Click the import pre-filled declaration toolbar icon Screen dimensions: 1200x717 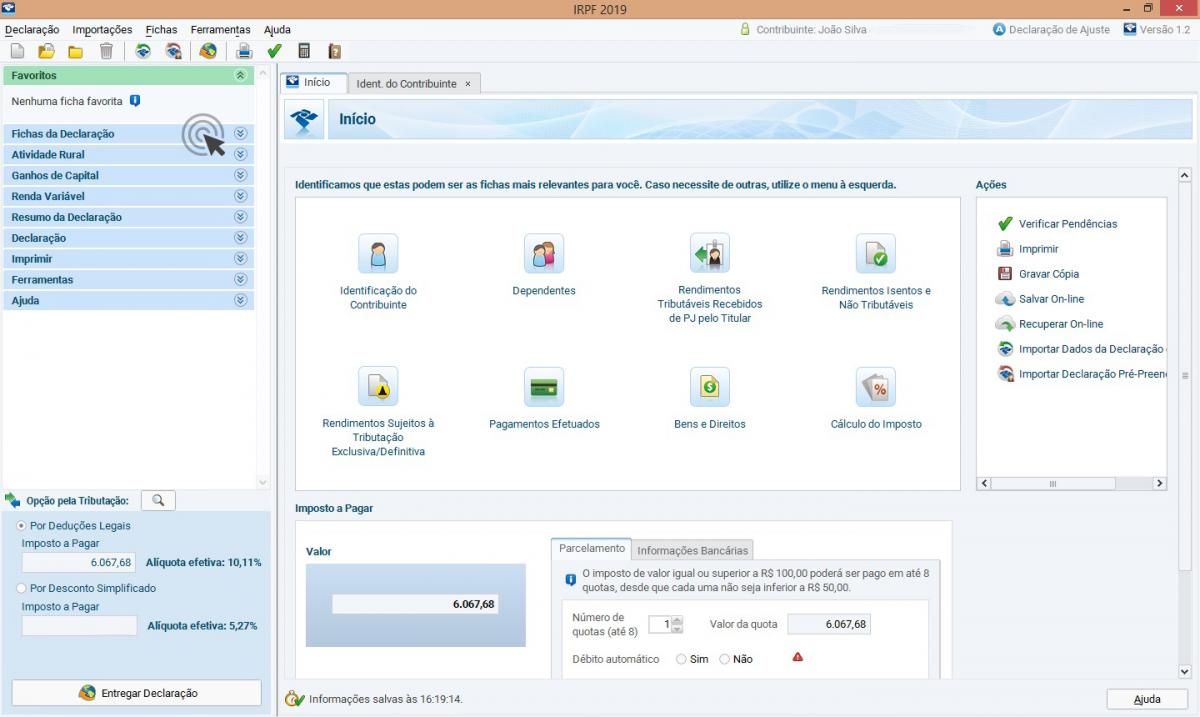(173, 51)
